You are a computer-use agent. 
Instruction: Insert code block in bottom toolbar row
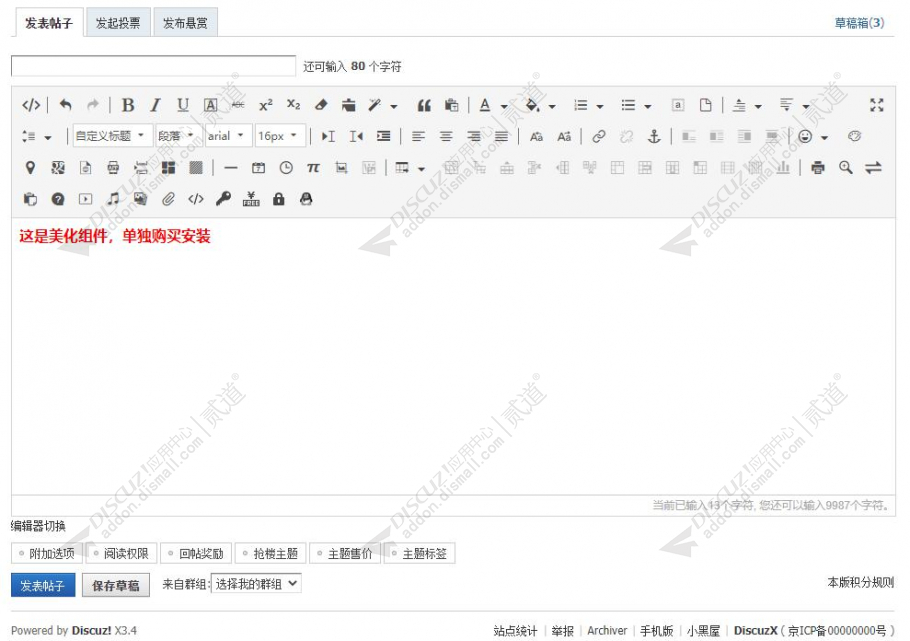196,199
